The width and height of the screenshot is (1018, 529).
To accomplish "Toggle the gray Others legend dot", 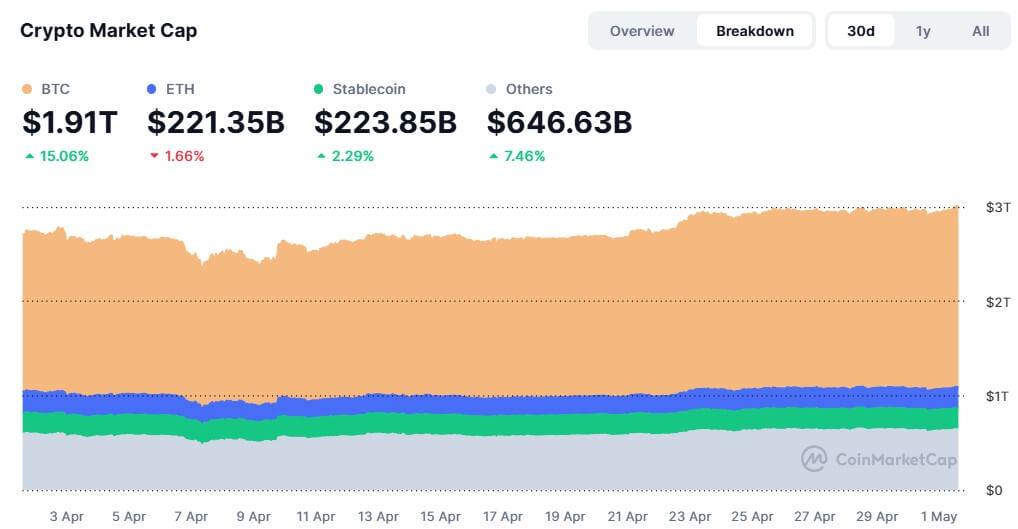I will (x=491, y=89).
